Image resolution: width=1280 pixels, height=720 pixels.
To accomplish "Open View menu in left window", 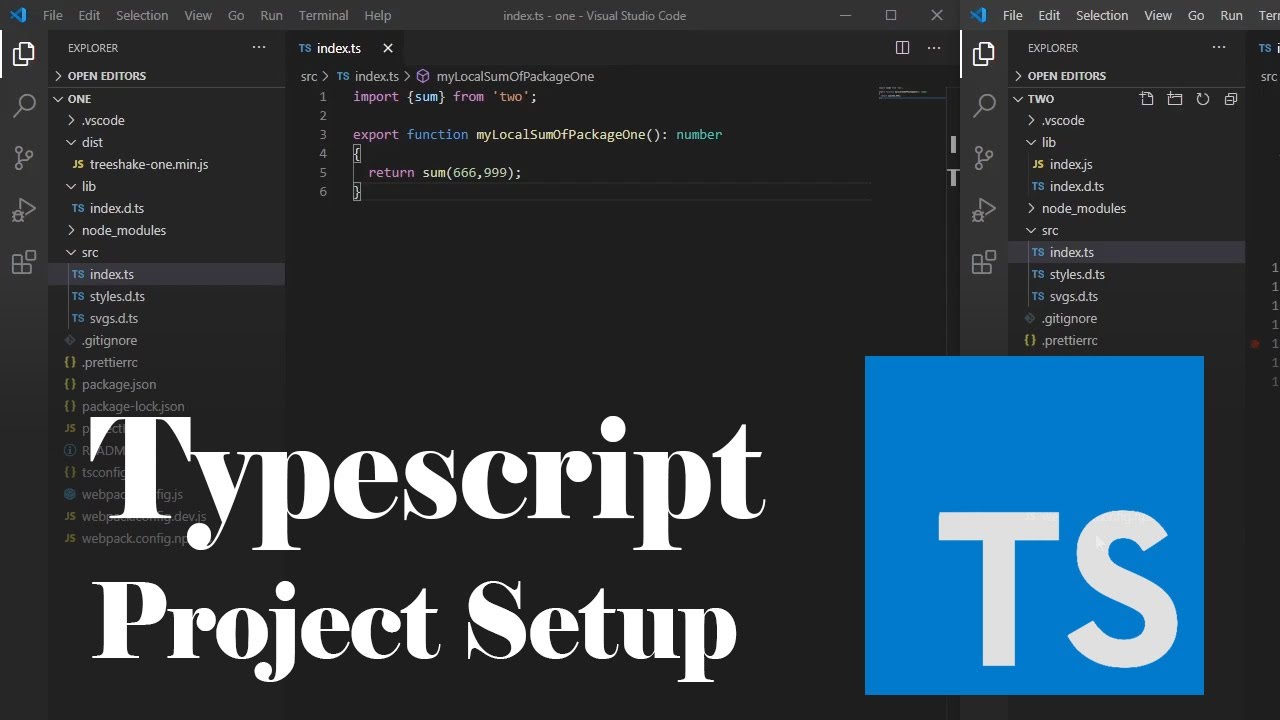I will click(x=198, y=15).
